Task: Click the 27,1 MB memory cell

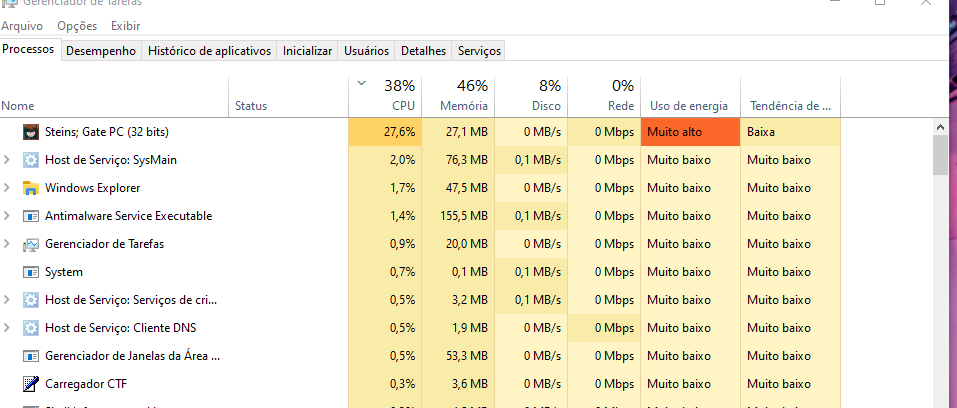Action: coord(458,131)
